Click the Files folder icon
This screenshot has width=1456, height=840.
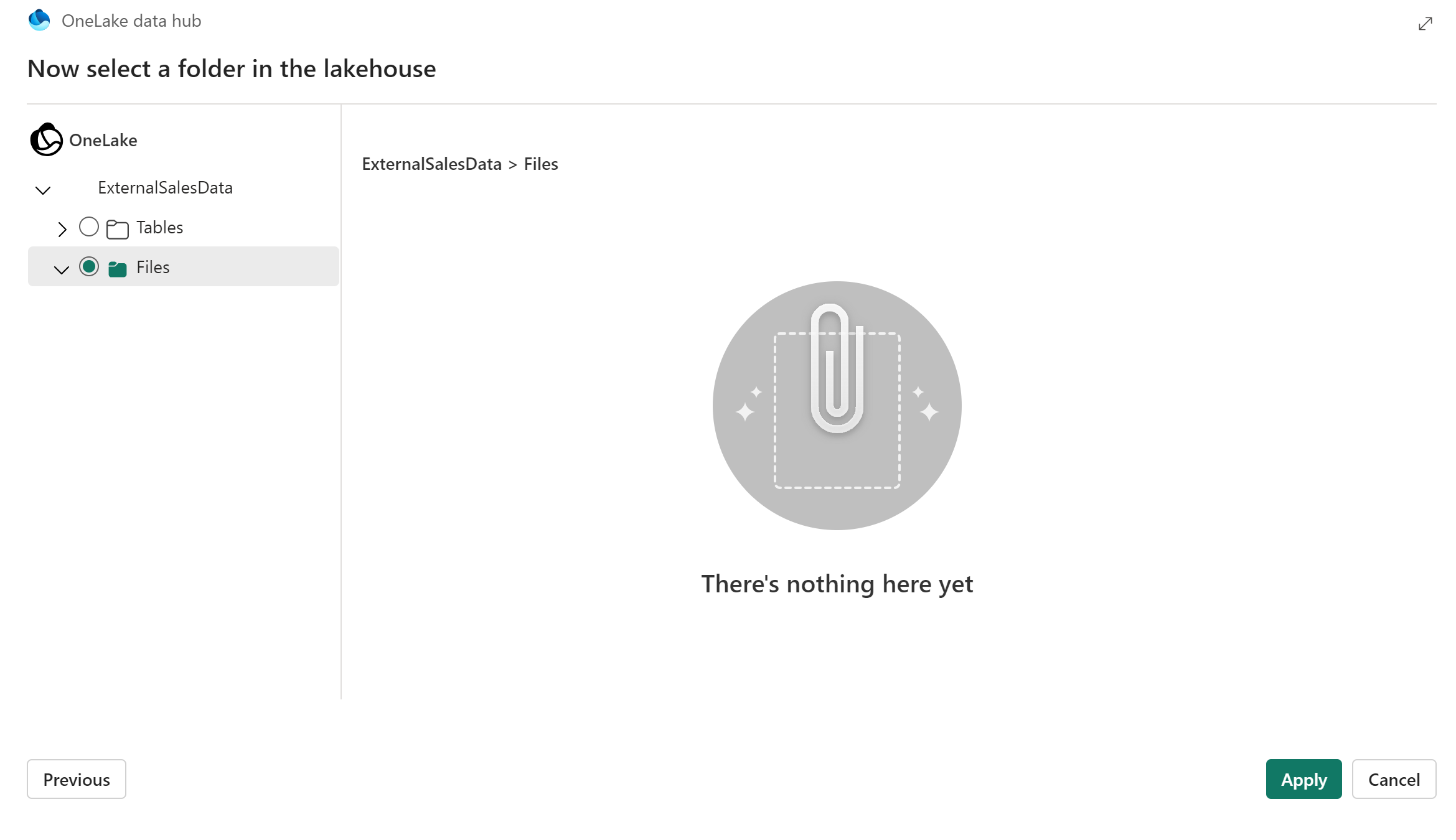click(117, 267)
